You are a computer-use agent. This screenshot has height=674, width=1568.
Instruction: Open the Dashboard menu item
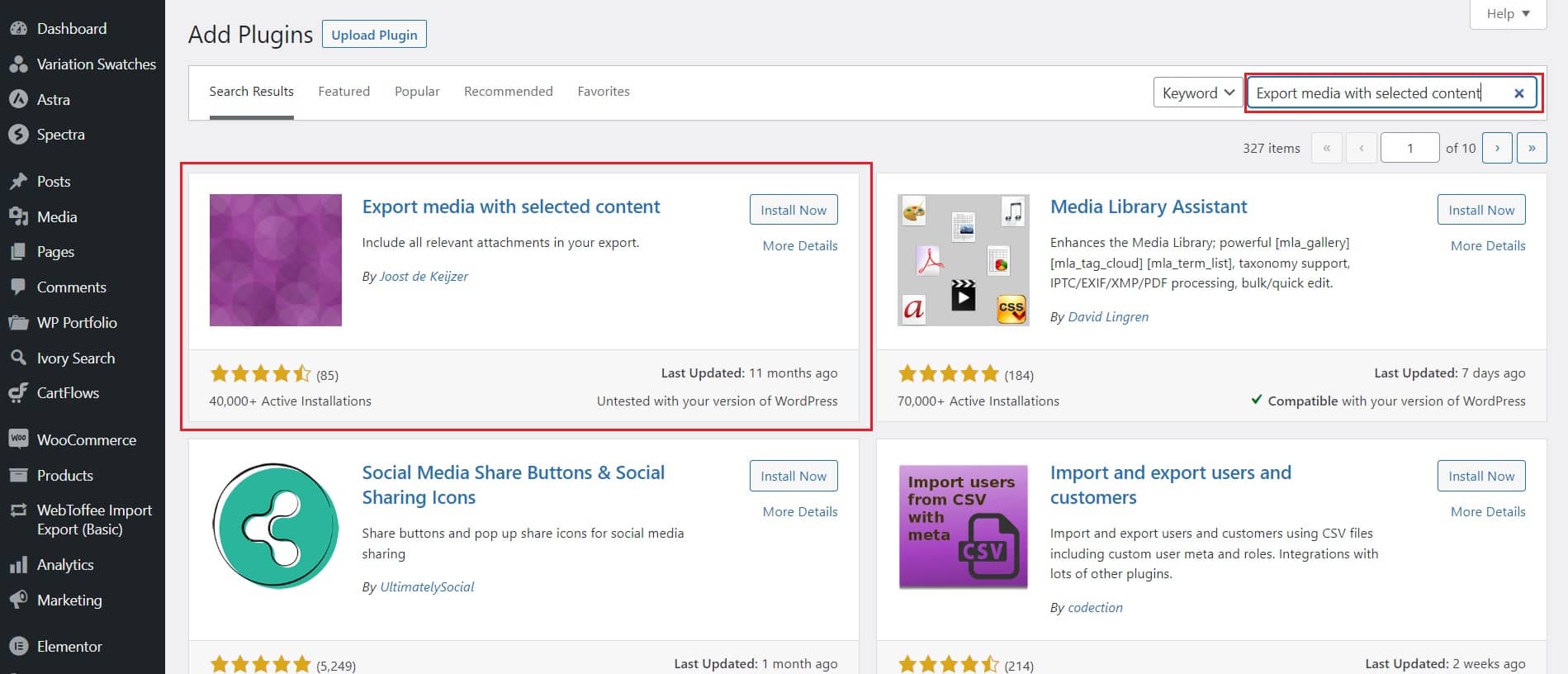pyautogui.click(x=72, y=28)
